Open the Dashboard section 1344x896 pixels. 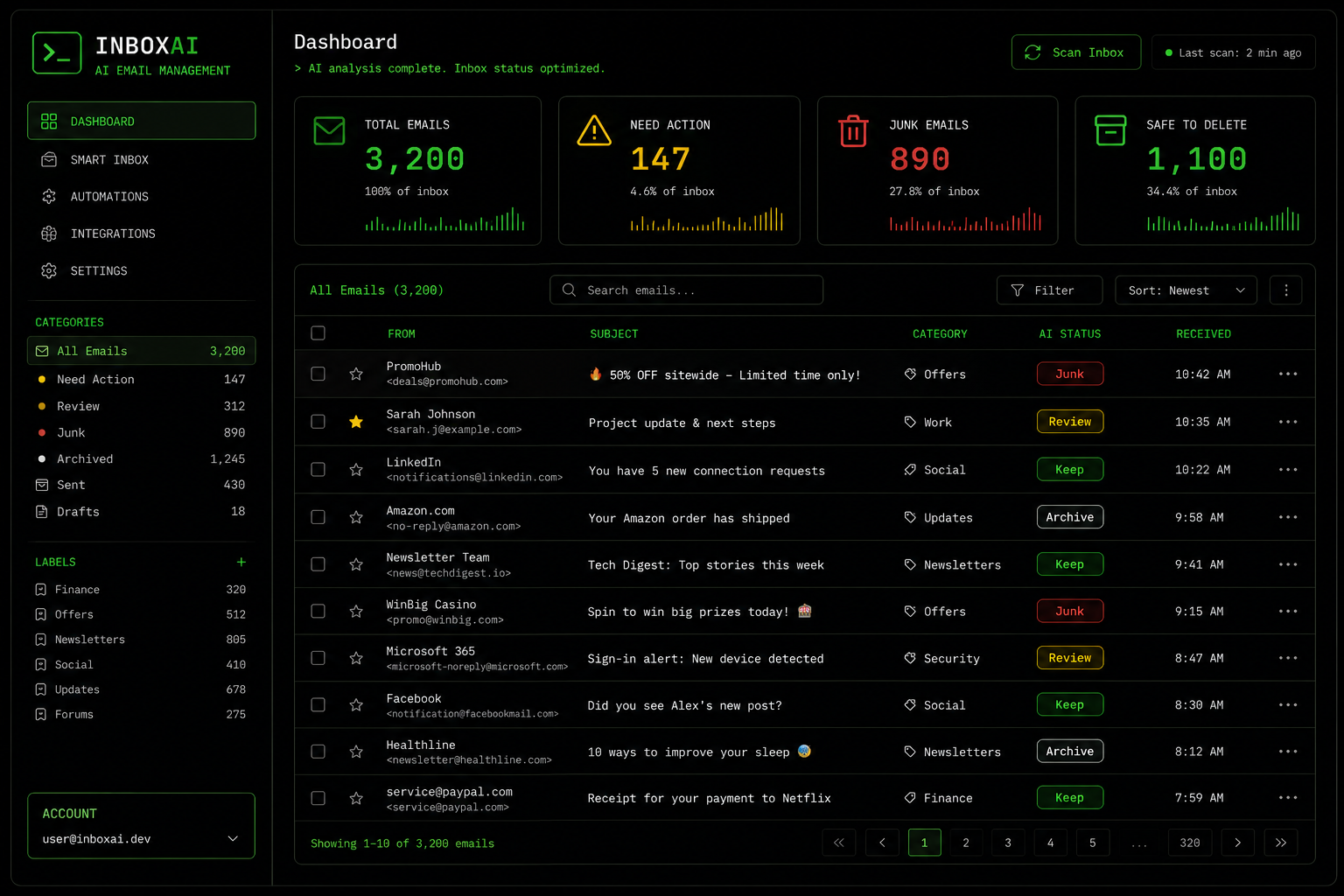tap(141, 121)
